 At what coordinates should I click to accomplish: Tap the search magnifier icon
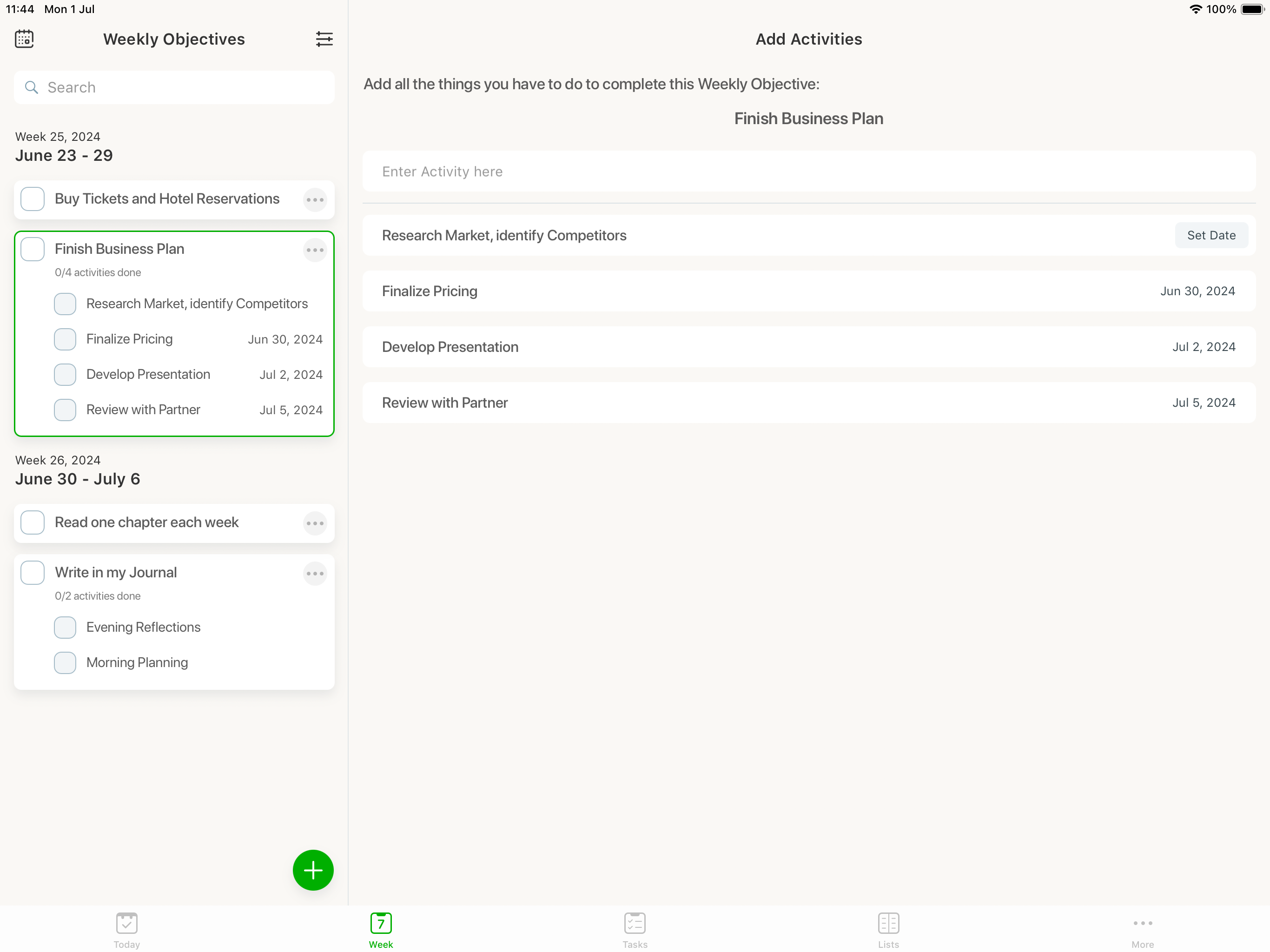click(x=32, y=87)
